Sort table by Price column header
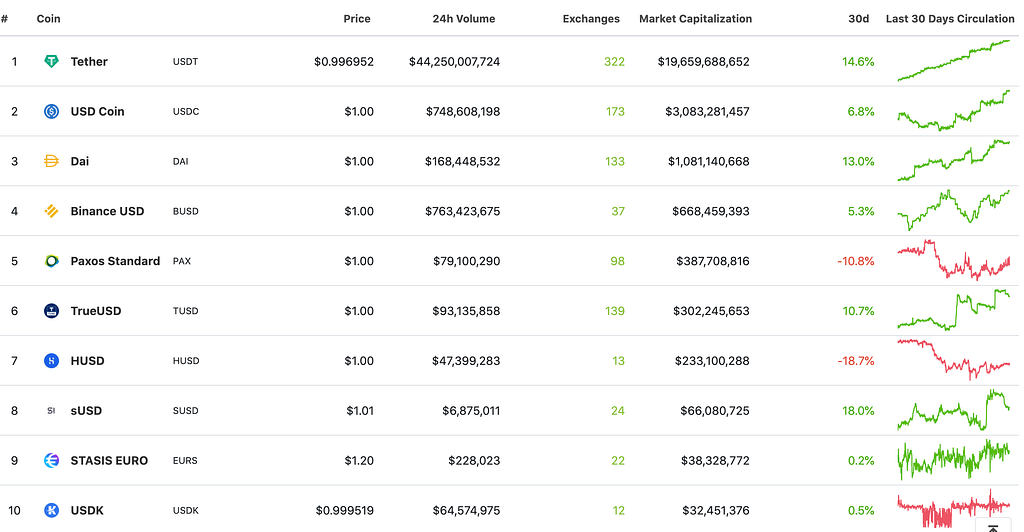 [x=356, y=19]
